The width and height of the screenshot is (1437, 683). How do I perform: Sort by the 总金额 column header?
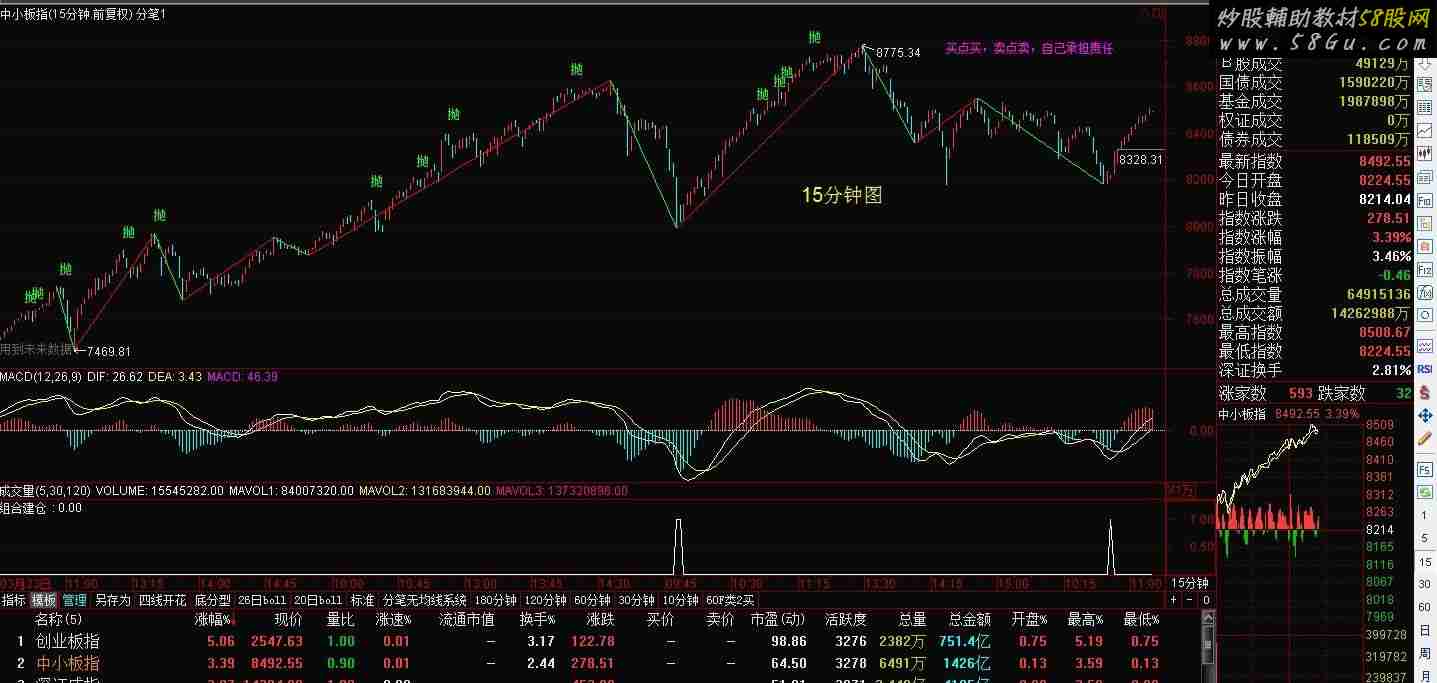970,620
